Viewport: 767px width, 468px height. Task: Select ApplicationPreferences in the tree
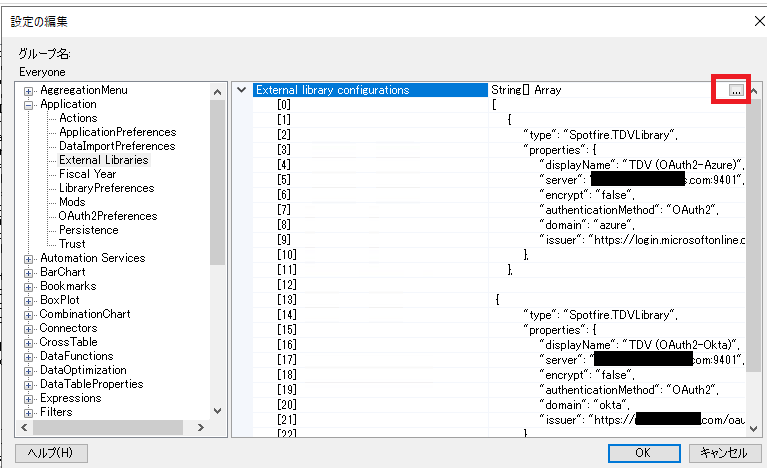point(117,132)
